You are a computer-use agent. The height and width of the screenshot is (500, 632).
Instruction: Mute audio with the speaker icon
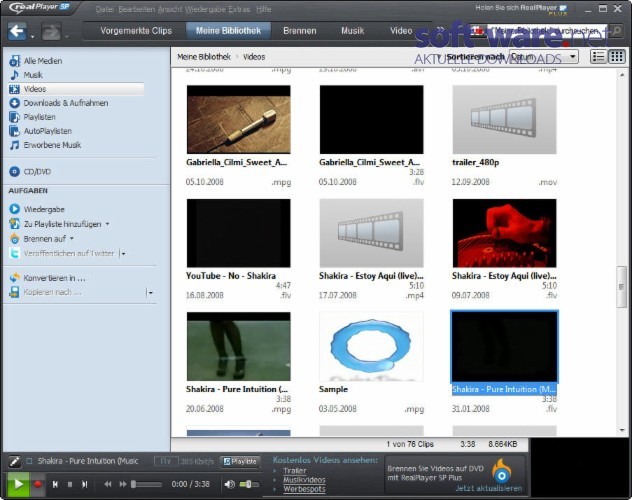tap(230, 484)
